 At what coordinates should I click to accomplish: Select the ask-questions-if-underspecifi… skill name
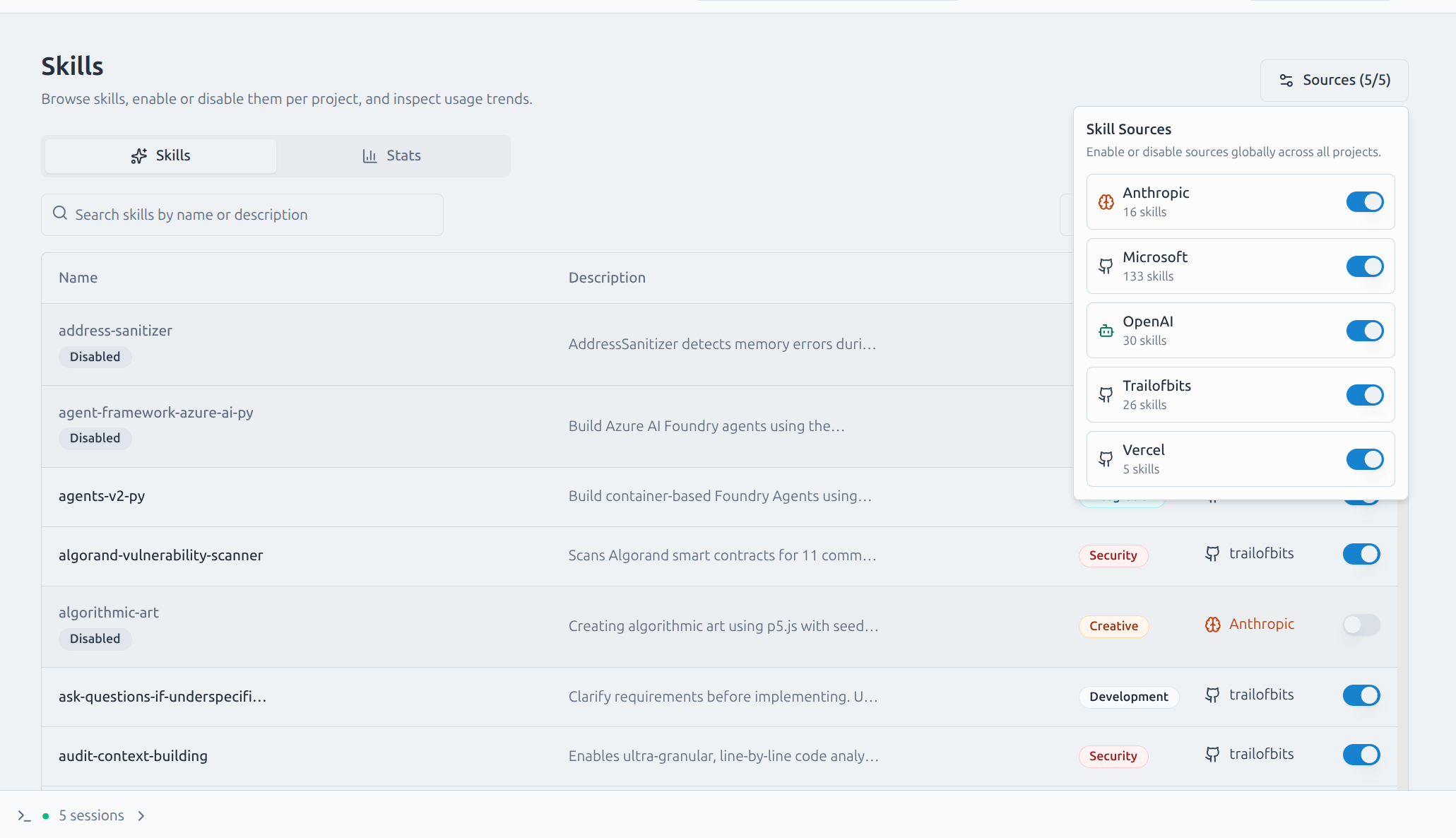tap(162, 697)
